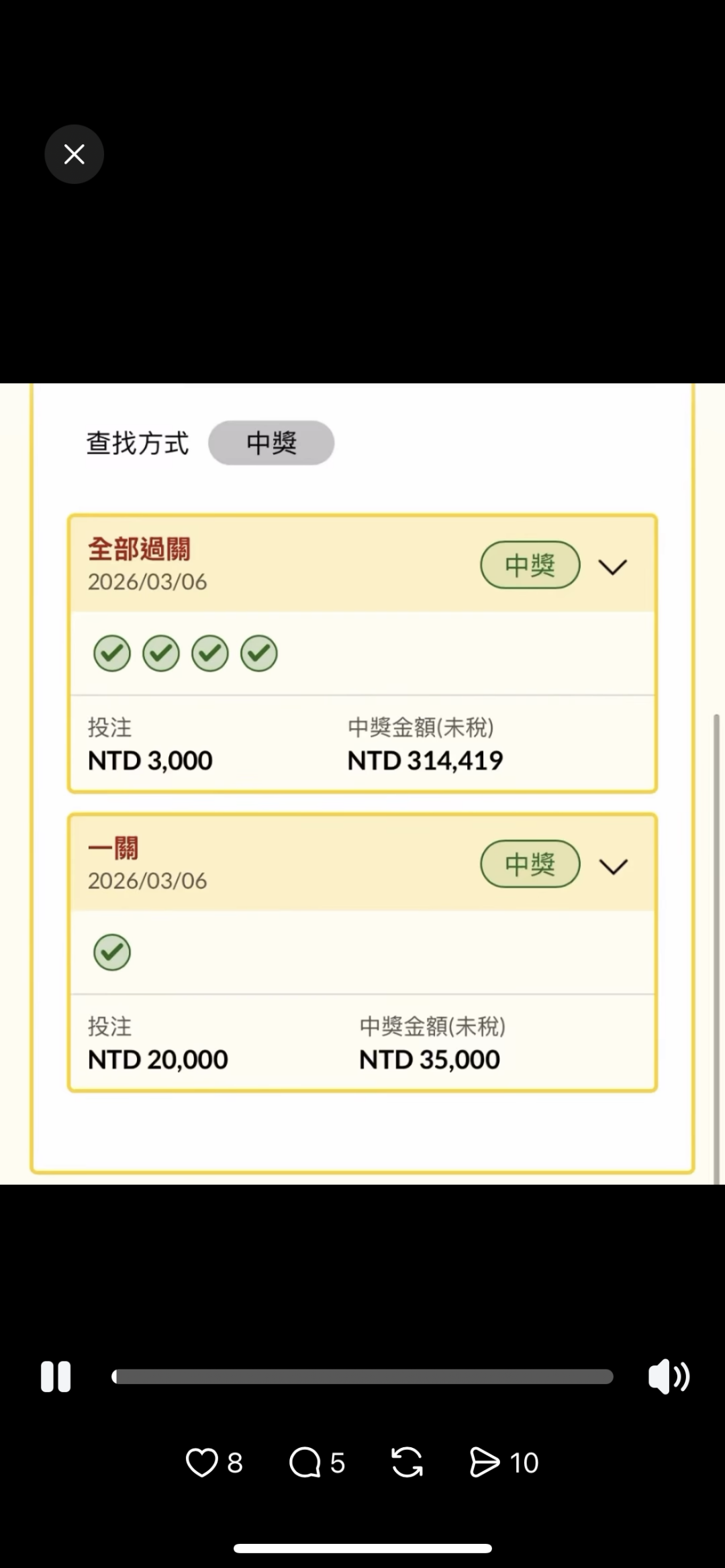Close the video with the X button
Screen dimensions: 725x1568
74,154
